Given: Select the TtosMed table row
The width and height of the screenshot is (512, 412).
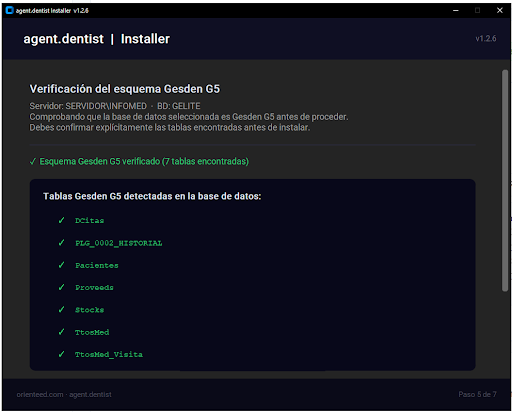Looking at the screenshot, I should point(92,332).
